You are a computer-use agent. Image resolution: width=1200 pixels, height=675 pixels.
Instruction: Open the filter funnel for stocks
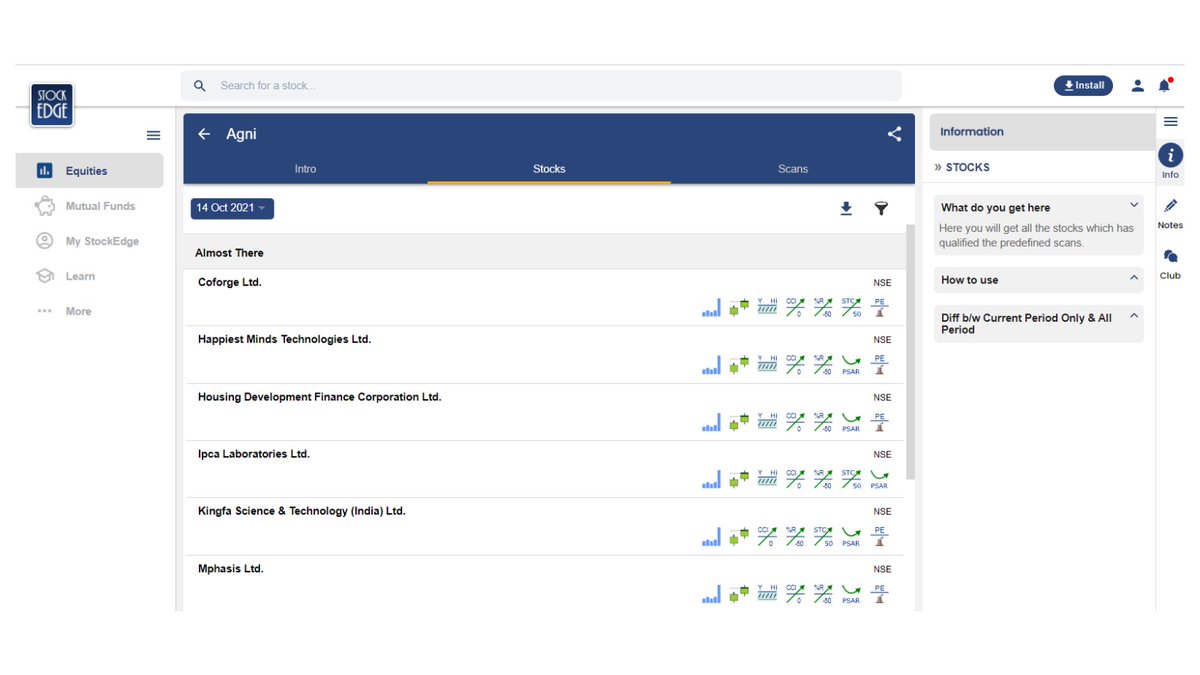881,209
